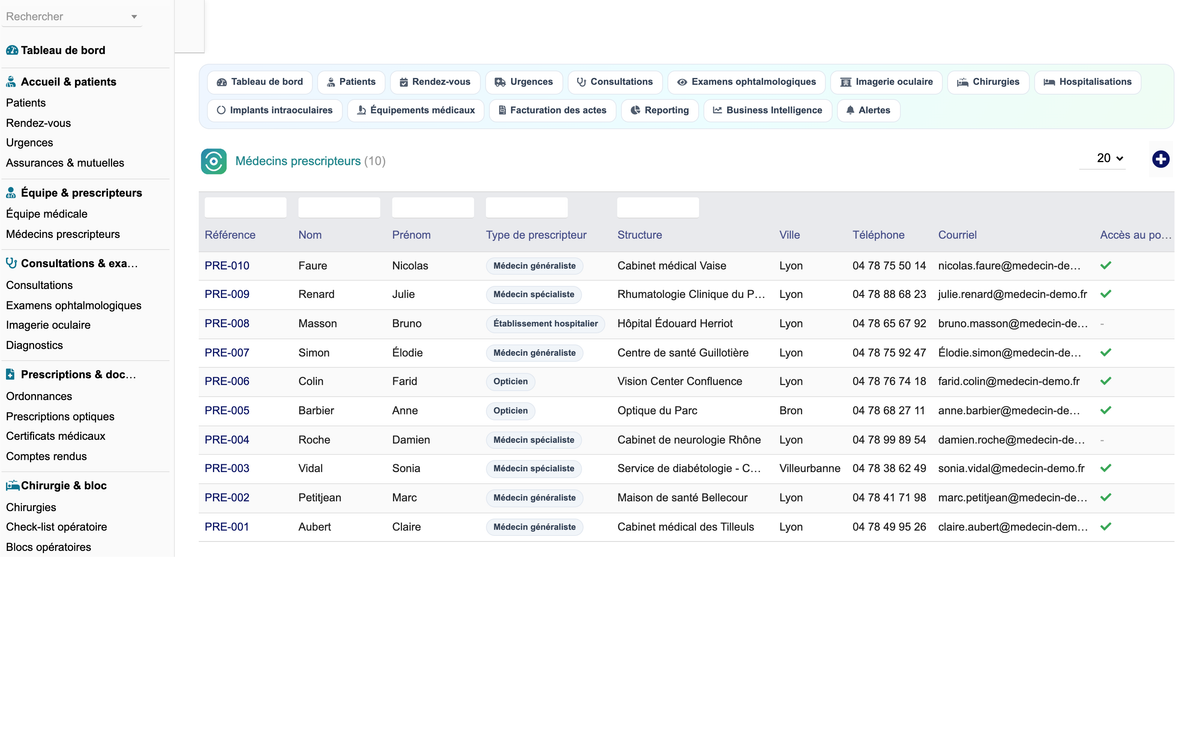Viewport: 1200px width, 743px height.
Task: Click portal access checkmark for Vidal
Action: [x=1106, y=468]
